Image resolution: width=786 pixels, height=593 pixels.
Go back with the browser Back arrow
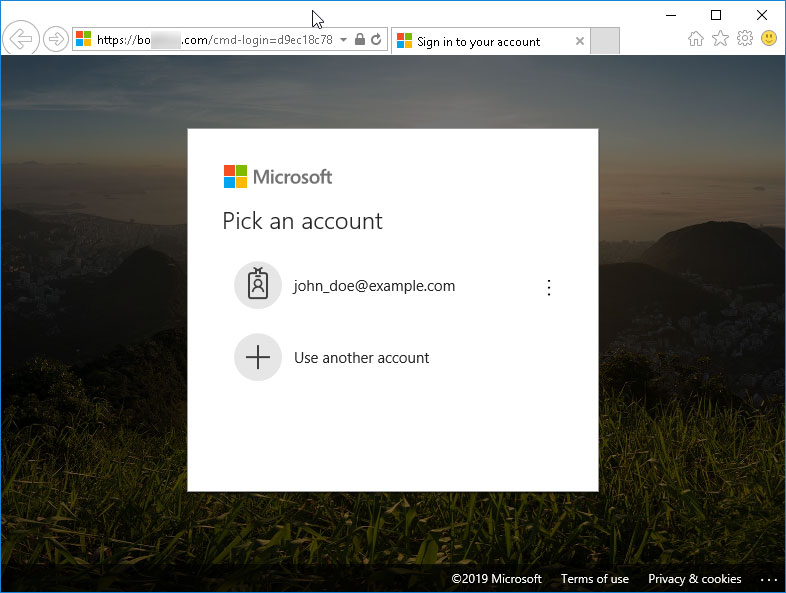pos(21,38)
